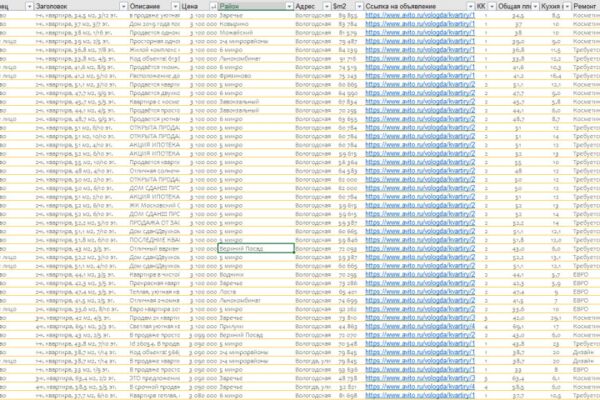Select the 3 080 000 price cell
The image size is (600, 400).
tap(199, 395)
